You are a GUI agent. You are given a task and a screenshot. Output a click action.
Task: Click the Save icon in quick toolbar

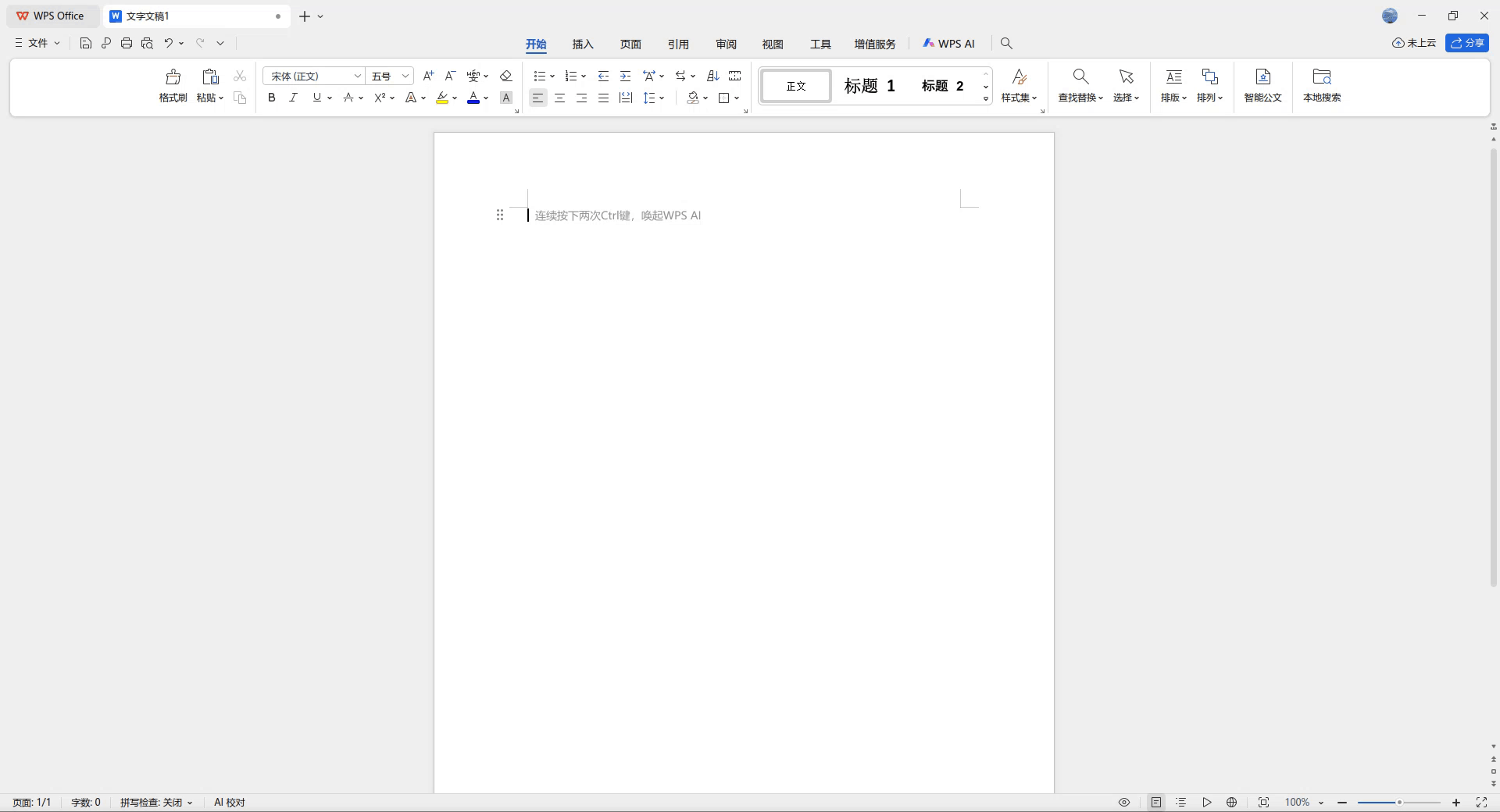86,44
